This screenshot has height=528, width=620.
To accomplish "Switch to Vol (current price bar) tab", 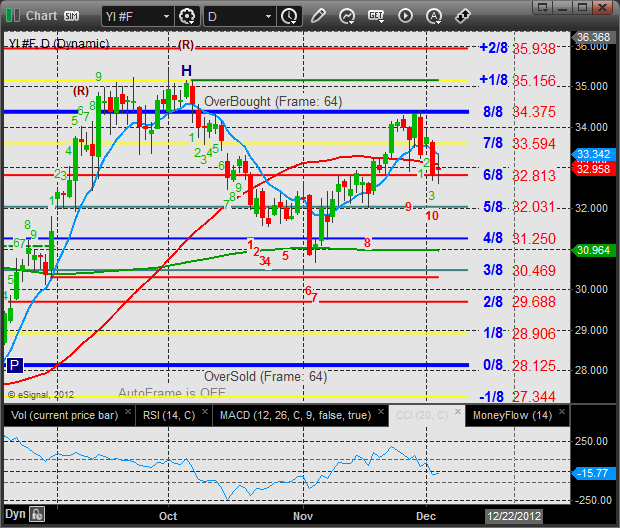I will coord(64,415).
